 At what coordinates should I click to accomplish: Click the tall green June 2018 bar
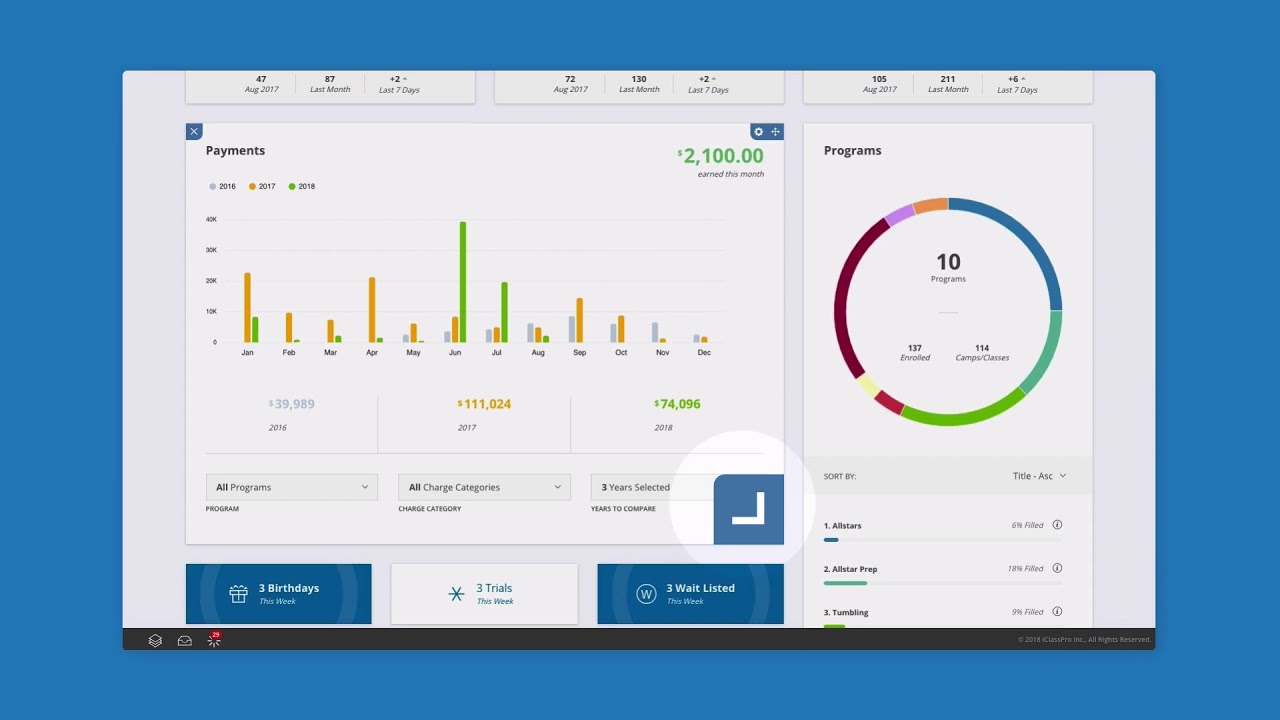click(x=463, y=282)
